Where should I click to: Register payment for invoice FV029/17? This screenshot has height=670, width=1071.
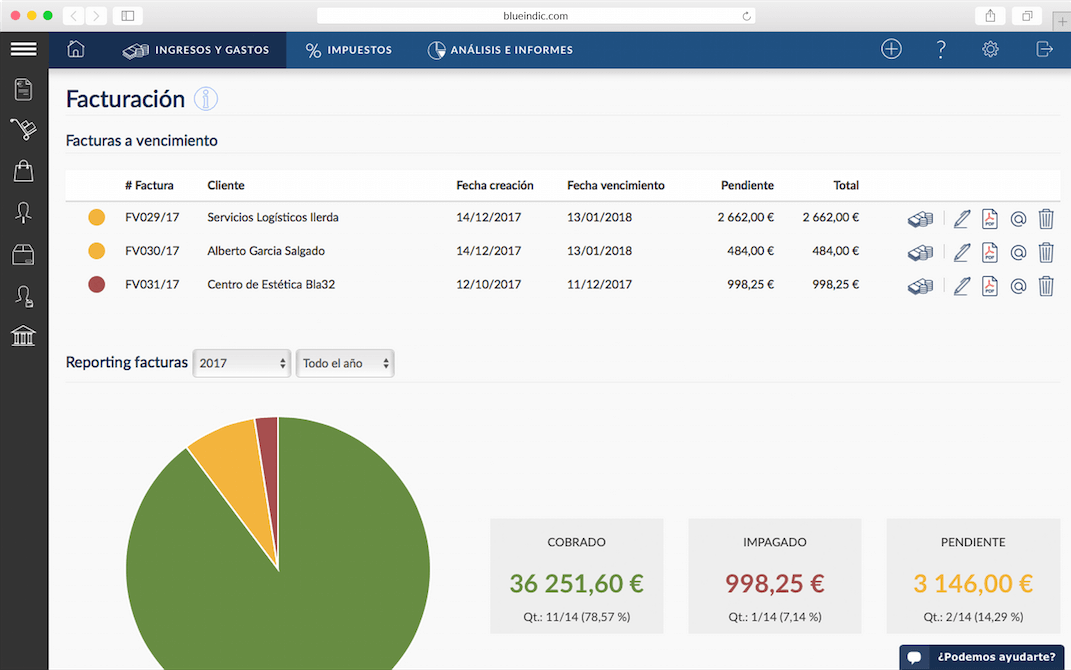pos(920,219)
